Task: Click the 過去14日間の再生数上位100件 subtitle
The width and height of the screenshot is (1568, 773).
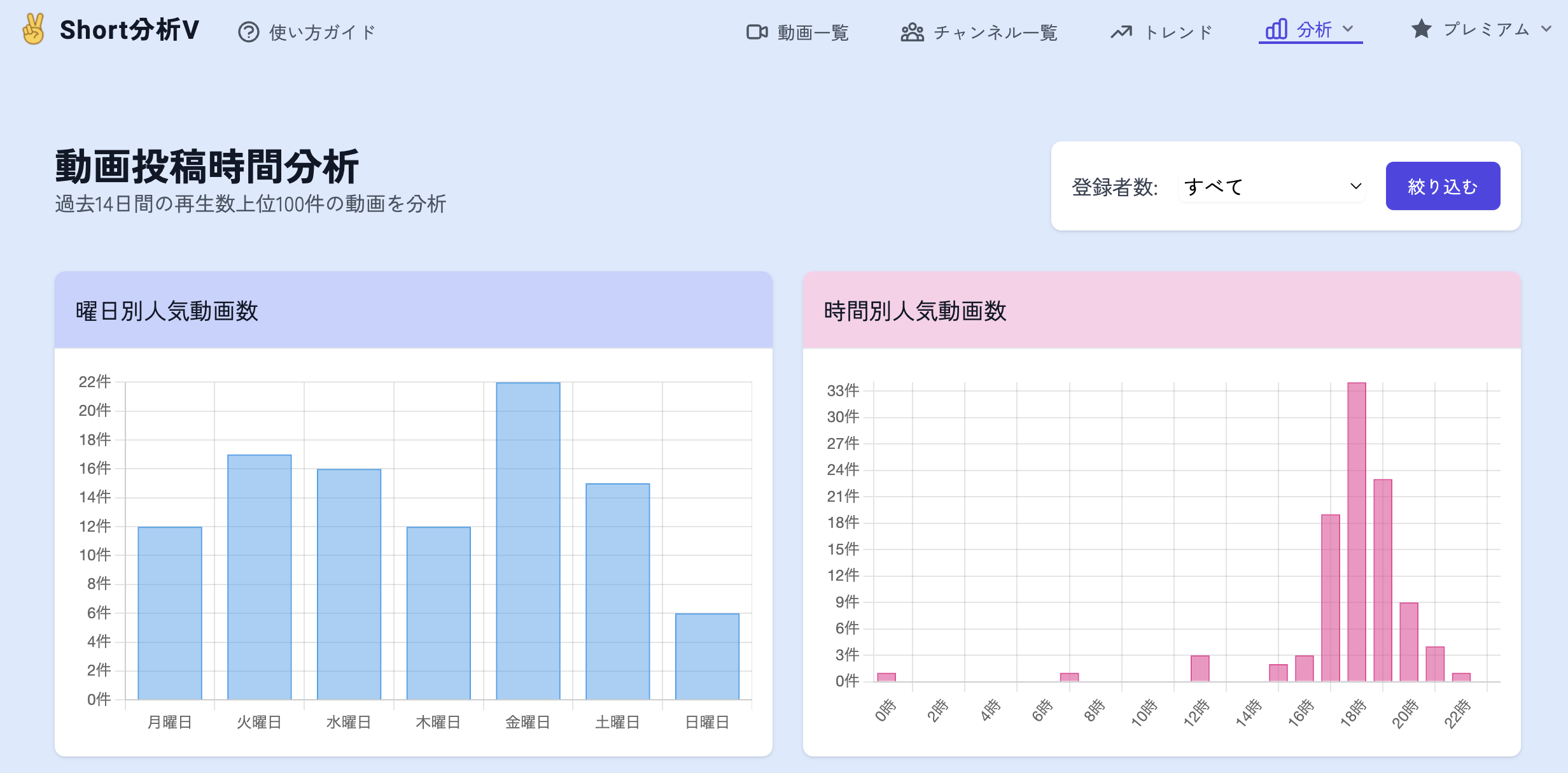Action: tap(250, 204)
